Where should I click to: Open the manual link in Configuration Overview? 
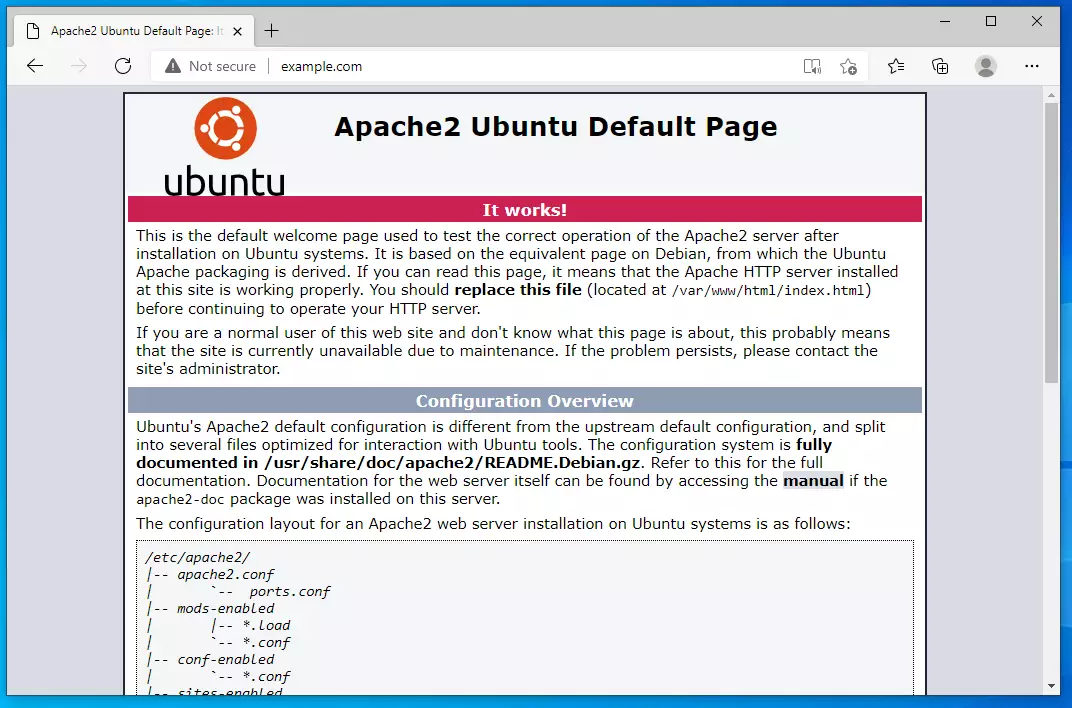point(813,481)
